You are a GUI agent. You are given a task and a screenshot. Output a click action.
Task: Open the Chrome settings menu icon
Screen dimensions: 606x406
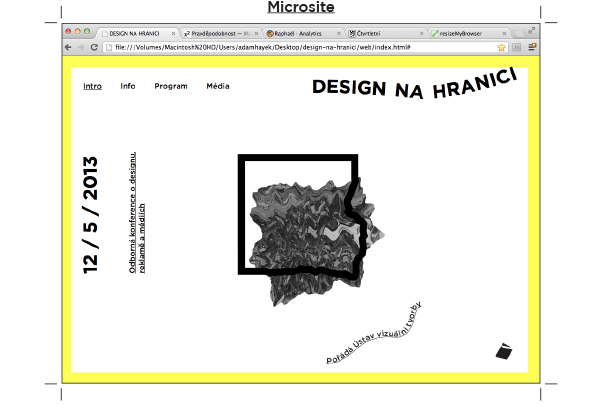tap(533, 47)
